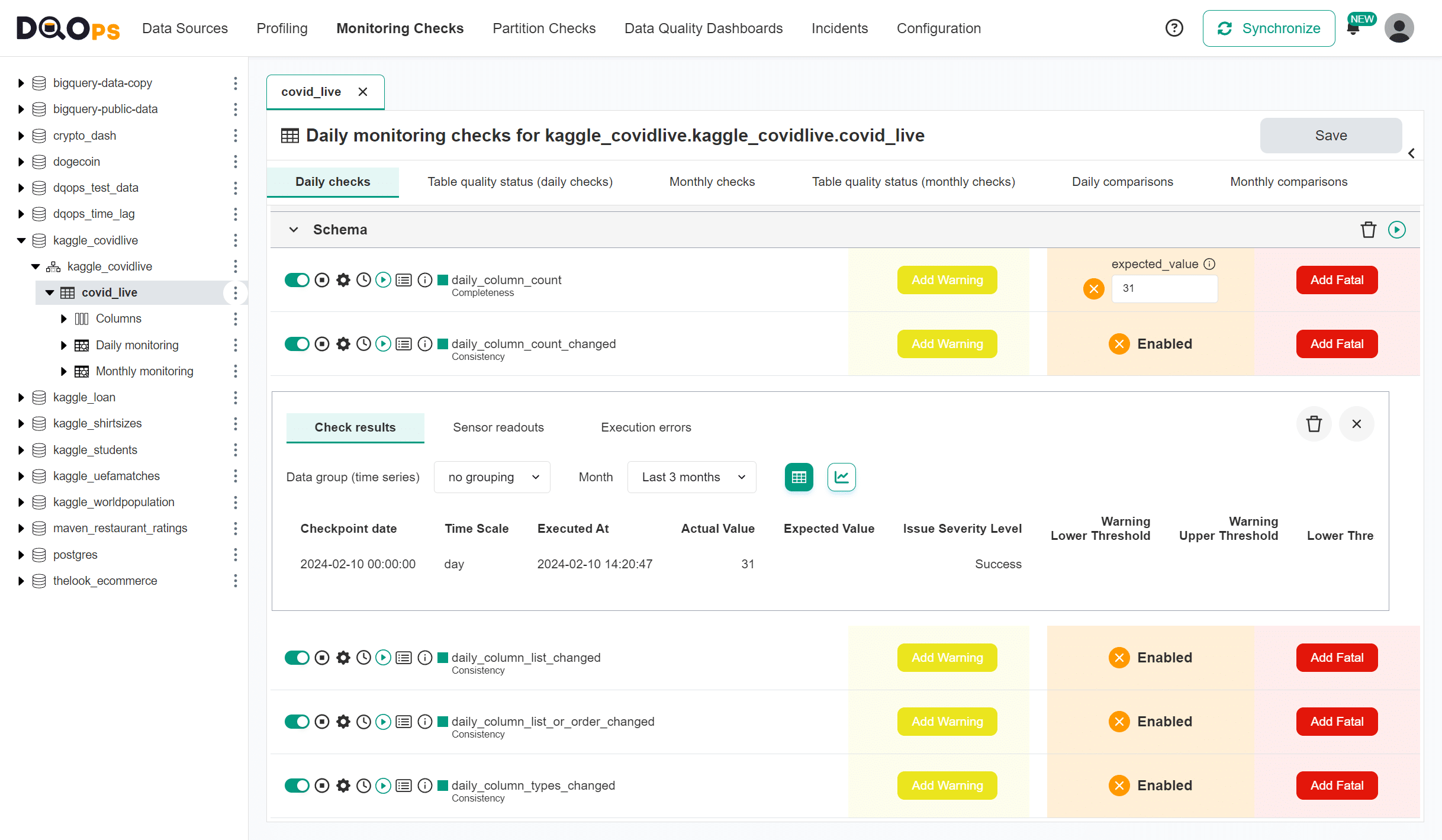Run the daily_column_count check with its play icon
Image resolution: width=1442 pixels, height=840 pixels.
click(x=384, y=280)
